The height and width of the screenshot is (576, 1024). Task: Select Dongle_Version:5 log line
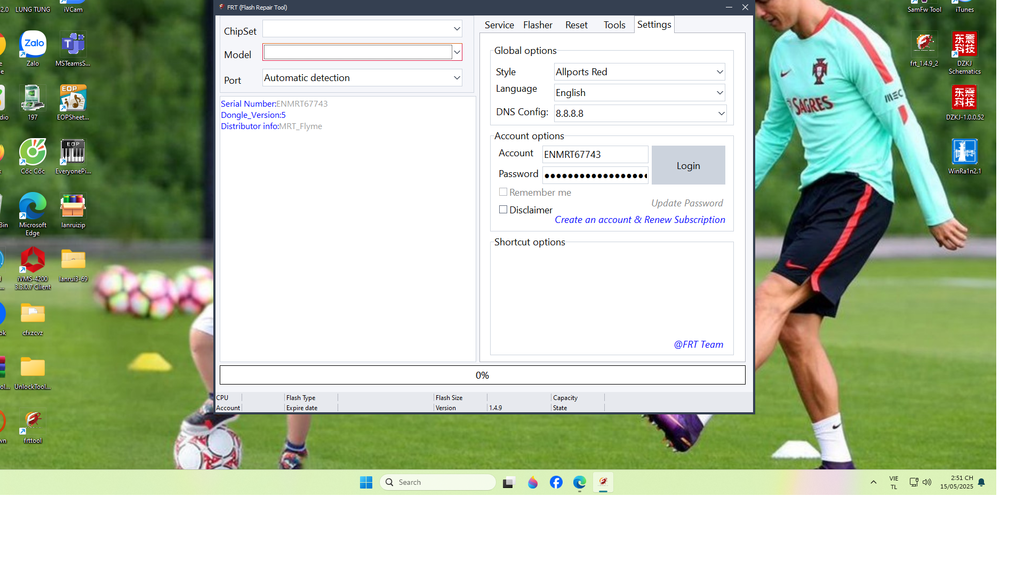253,115
